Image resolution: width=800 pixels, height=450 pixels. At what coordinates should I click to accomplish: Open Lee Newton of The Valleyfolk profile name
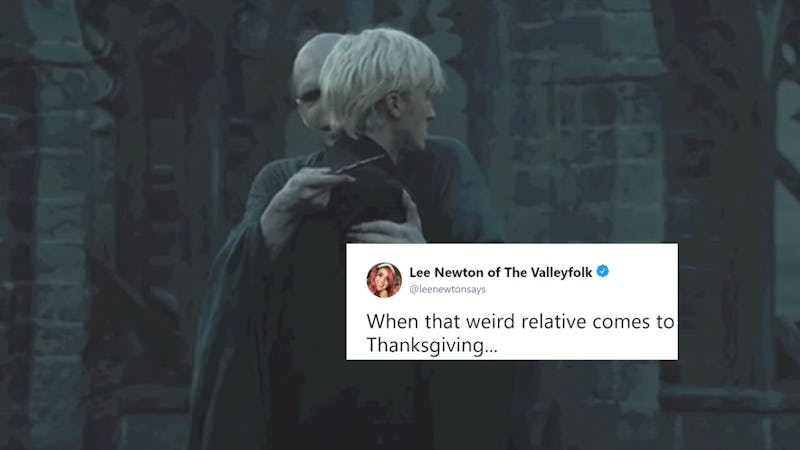click(501, 272)
